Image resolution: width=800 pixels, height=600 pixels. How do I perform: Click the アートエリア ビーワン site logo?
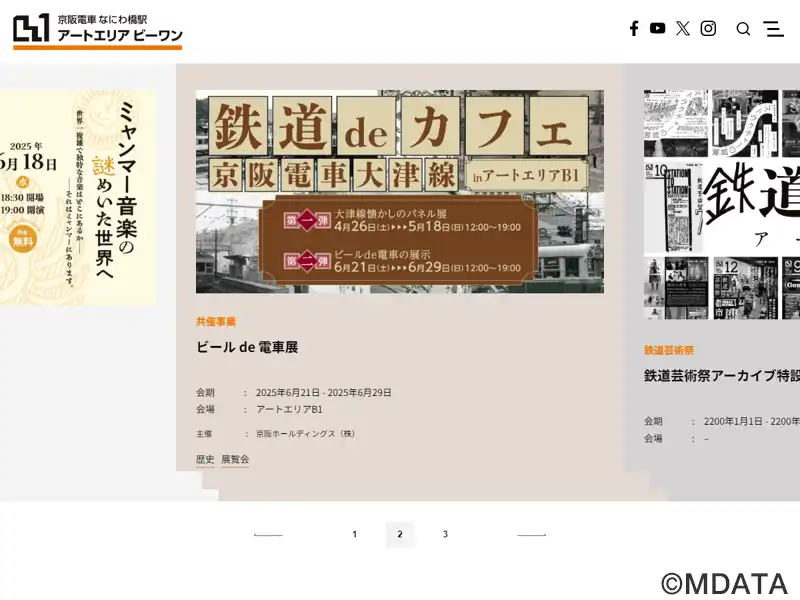97,31
